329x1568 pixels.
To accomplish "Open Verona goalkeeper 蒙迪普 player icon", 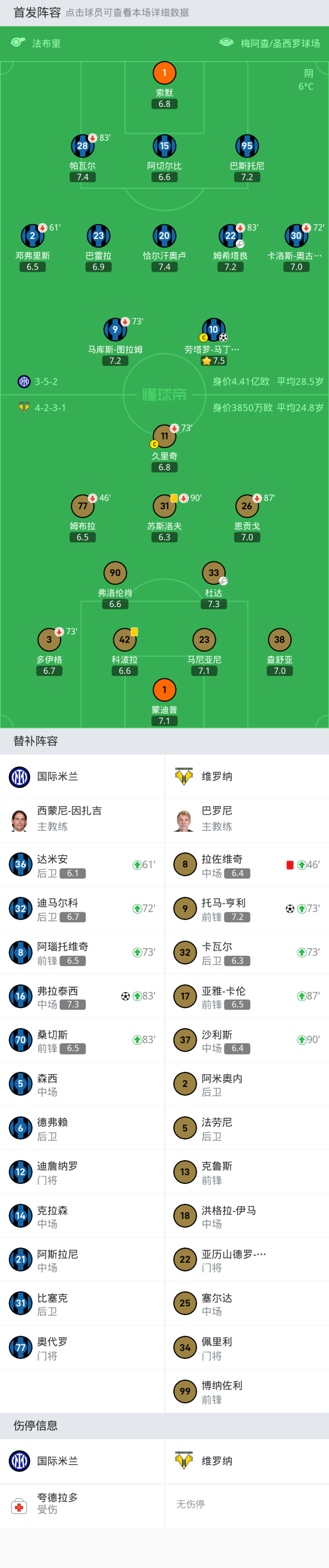I will 164,690.
